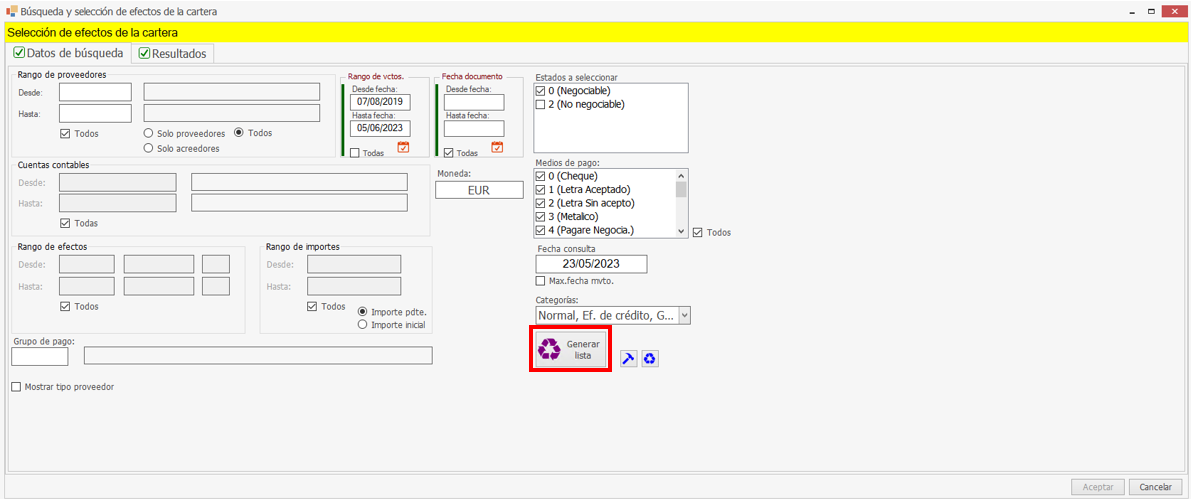Enable Mostrar tipo proveedor checkbox

pyautogui.click(x=16, y=387)
